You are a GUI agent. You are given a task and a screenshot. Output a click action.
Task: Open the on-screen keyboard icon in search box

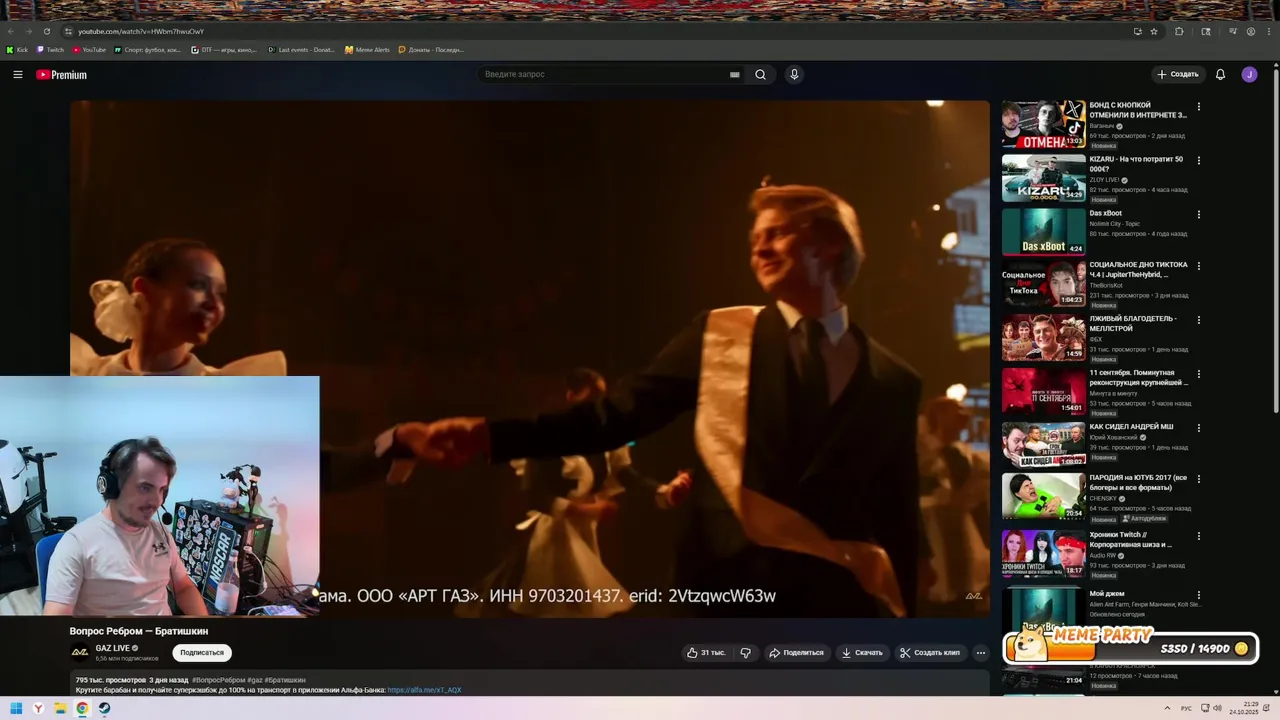tap(734, 74)
